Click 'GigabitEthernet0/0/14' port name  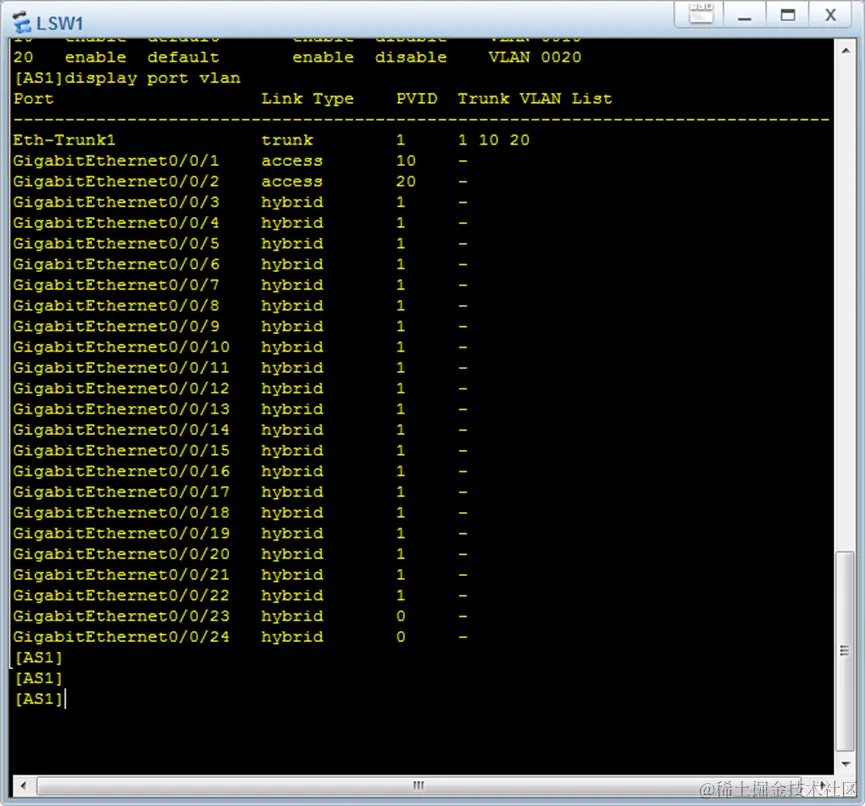[121, 430]
